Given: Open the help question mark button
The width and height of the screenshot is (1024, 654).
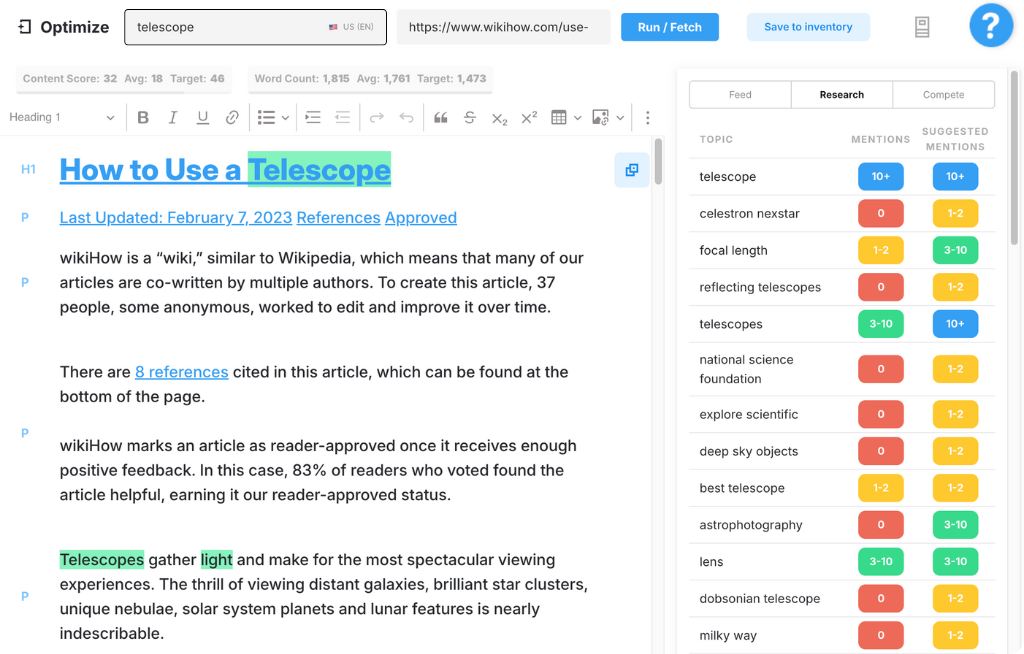Looking at the screenshot, I should 991,25.
